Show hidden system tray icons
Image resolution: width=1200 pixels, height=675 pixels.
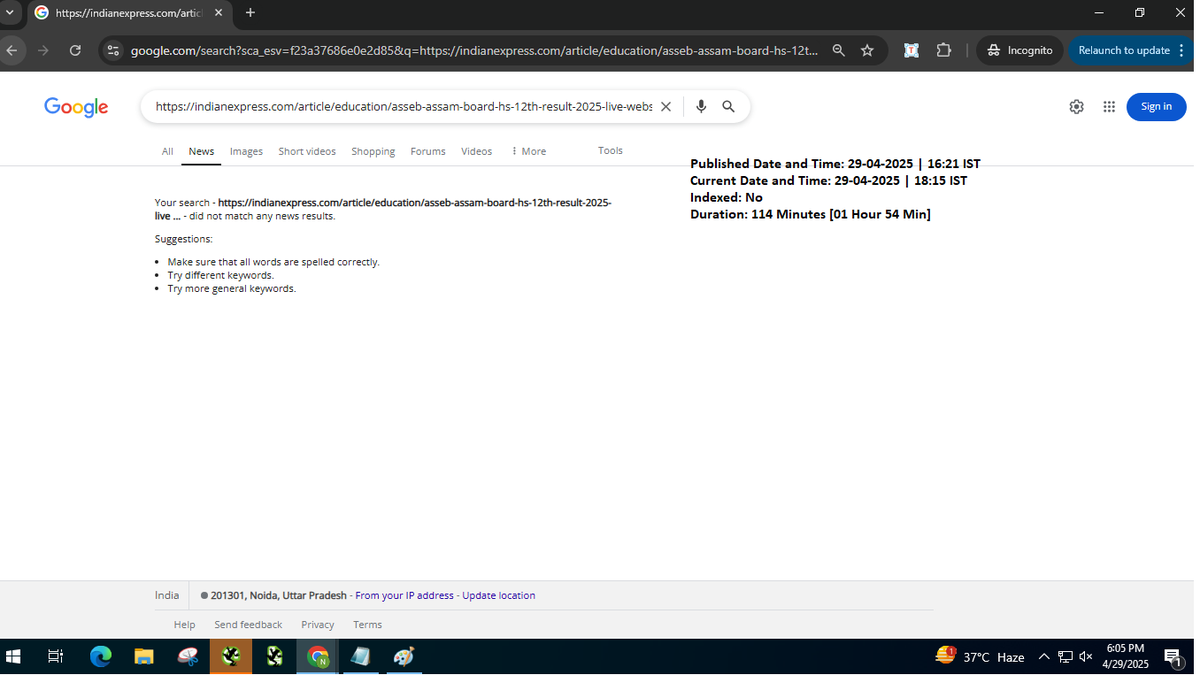pyautogui.click(x=1044, y=657)
